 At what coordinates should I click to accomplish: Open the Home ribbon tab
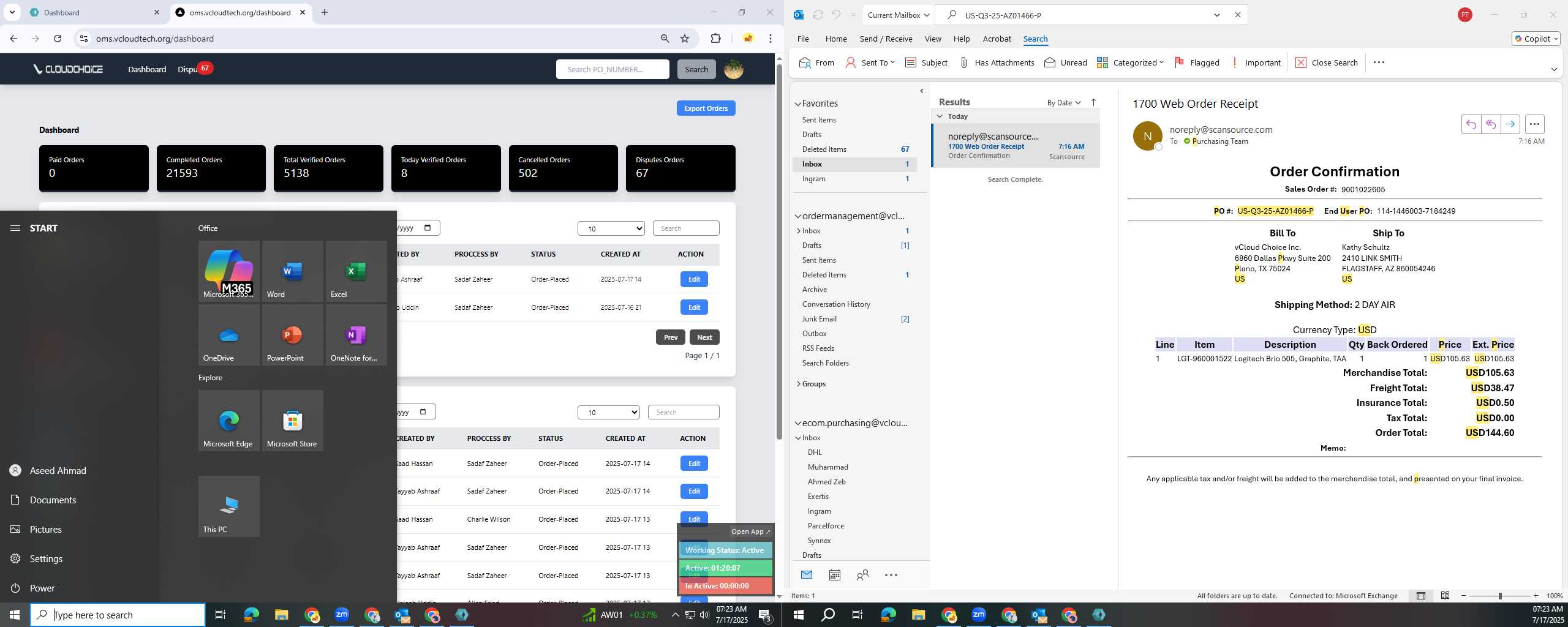[835, 39]
